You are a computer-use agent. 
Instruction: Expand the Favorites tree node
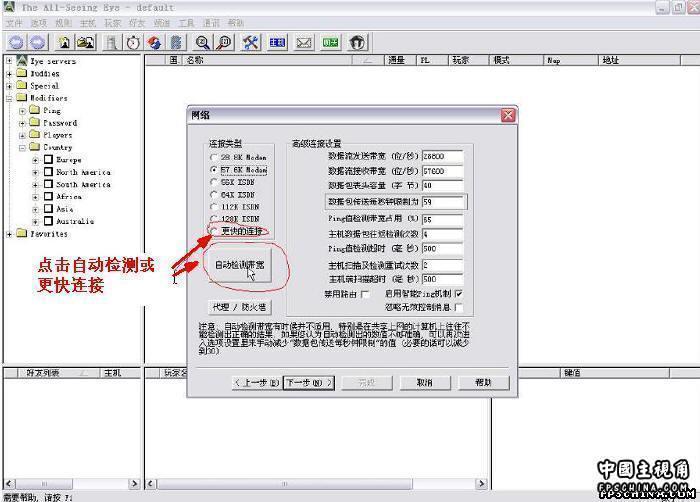tap(9, 234)
